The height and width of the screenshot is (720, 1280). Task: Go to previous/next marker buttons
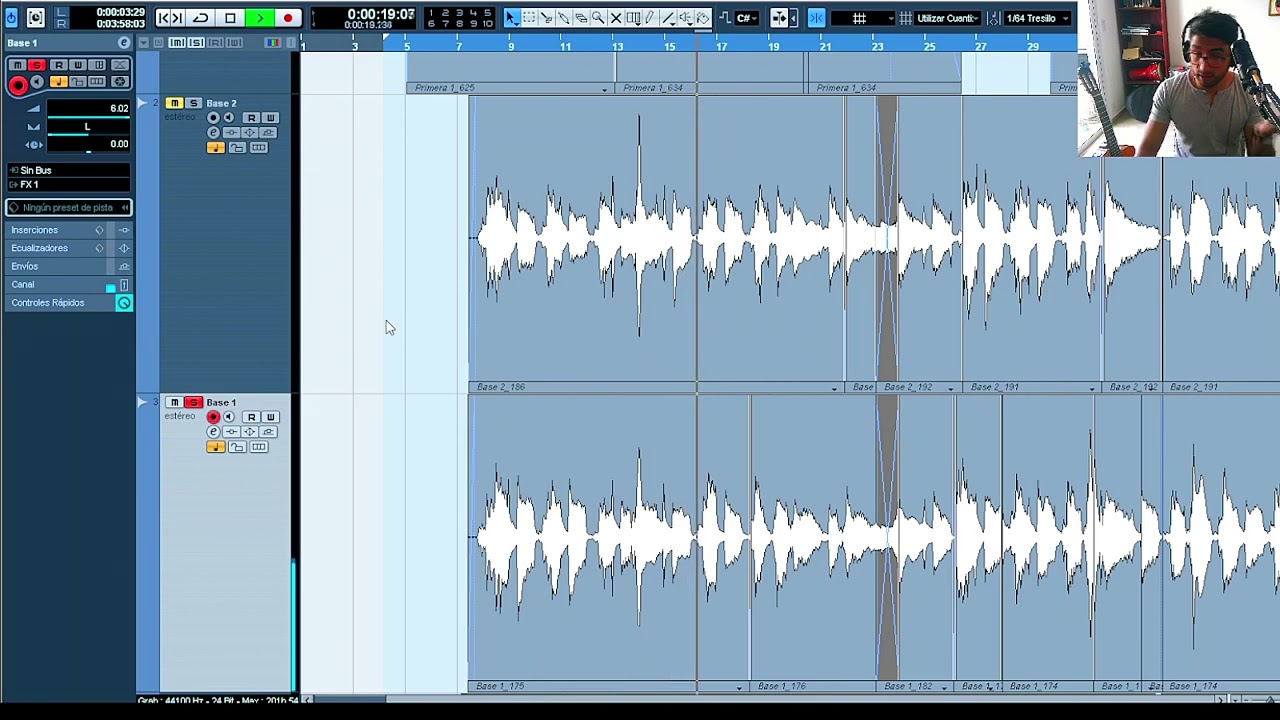tap(170, 18)
